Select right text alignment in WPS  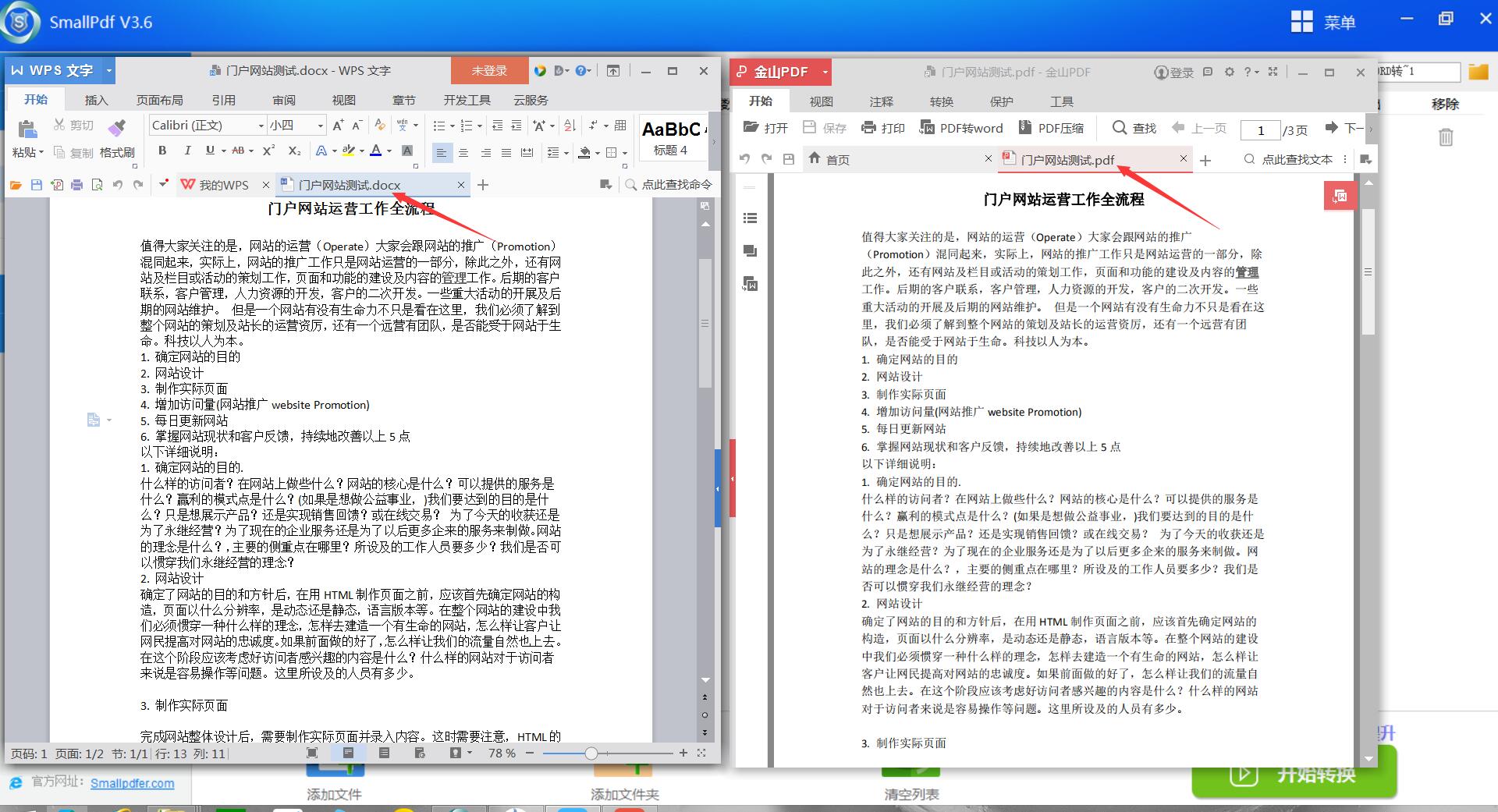485,153
